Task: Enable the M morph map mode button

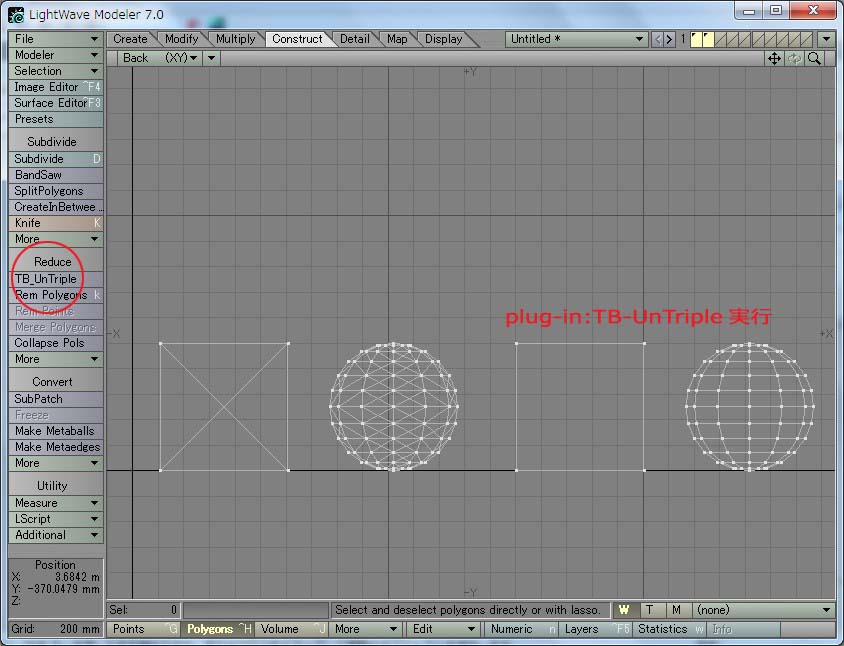Action: pos(677,610)
